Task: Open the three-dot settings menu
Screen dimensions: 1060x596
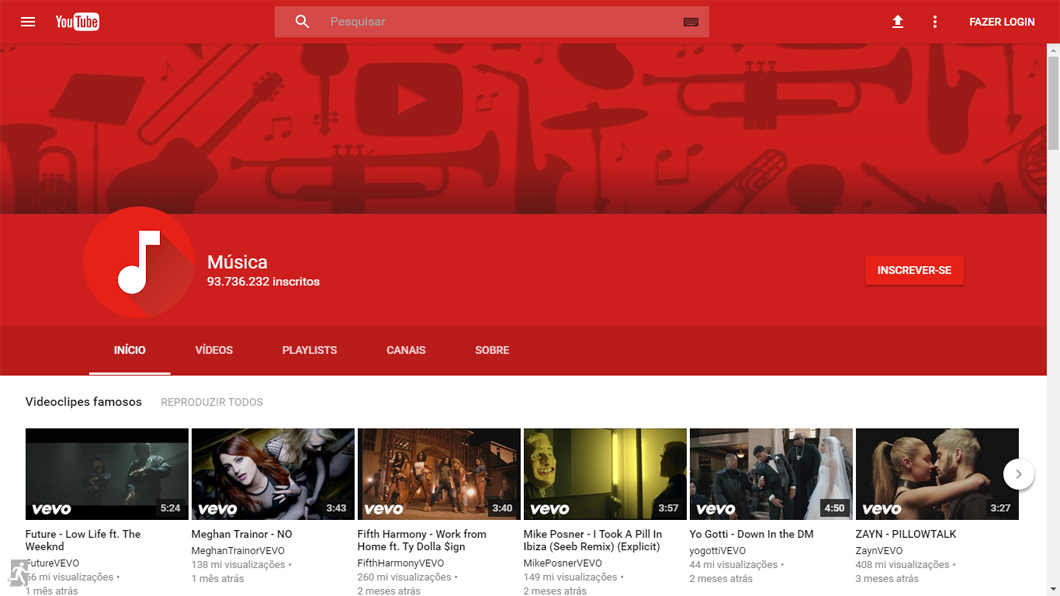Action: pos(935,22)
